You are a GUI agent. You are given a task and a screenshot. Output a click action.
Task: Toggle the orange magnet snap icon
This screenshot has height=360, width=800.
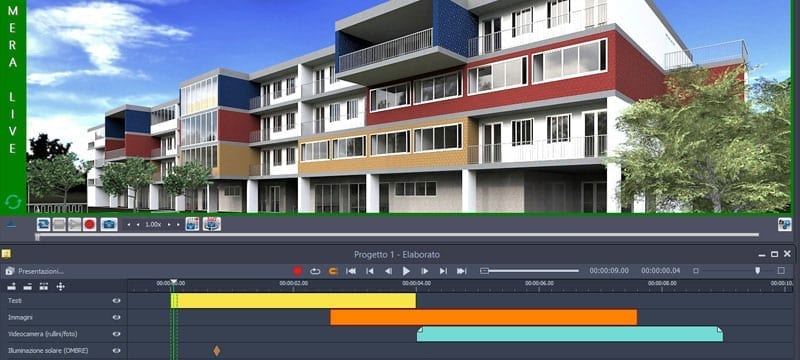(x=333, y=271)
